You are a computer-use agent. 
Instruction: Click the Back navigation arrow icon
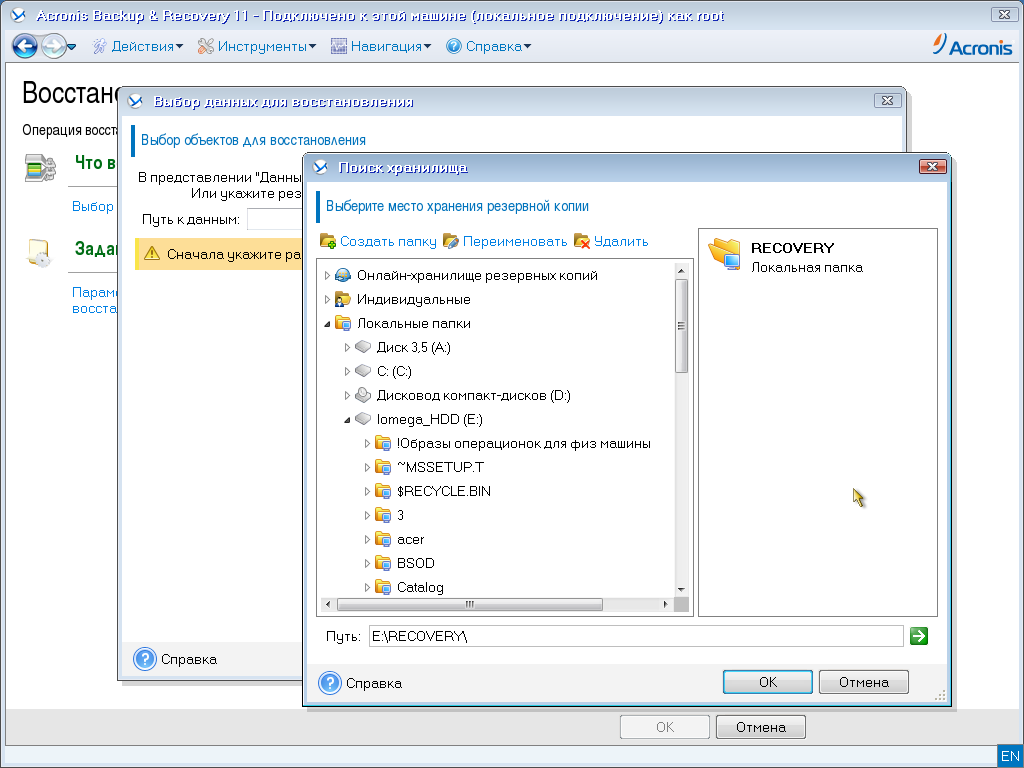25,46
